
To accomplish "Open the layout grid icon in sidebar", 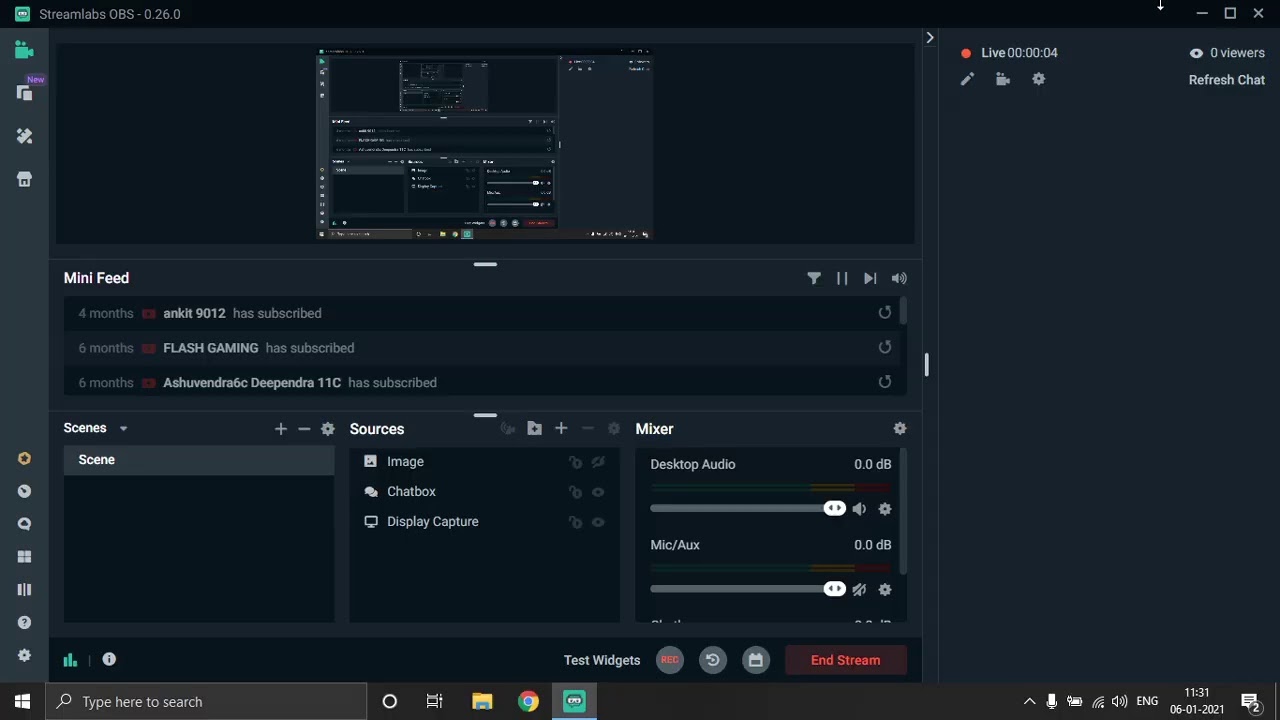I will (25, 557).
